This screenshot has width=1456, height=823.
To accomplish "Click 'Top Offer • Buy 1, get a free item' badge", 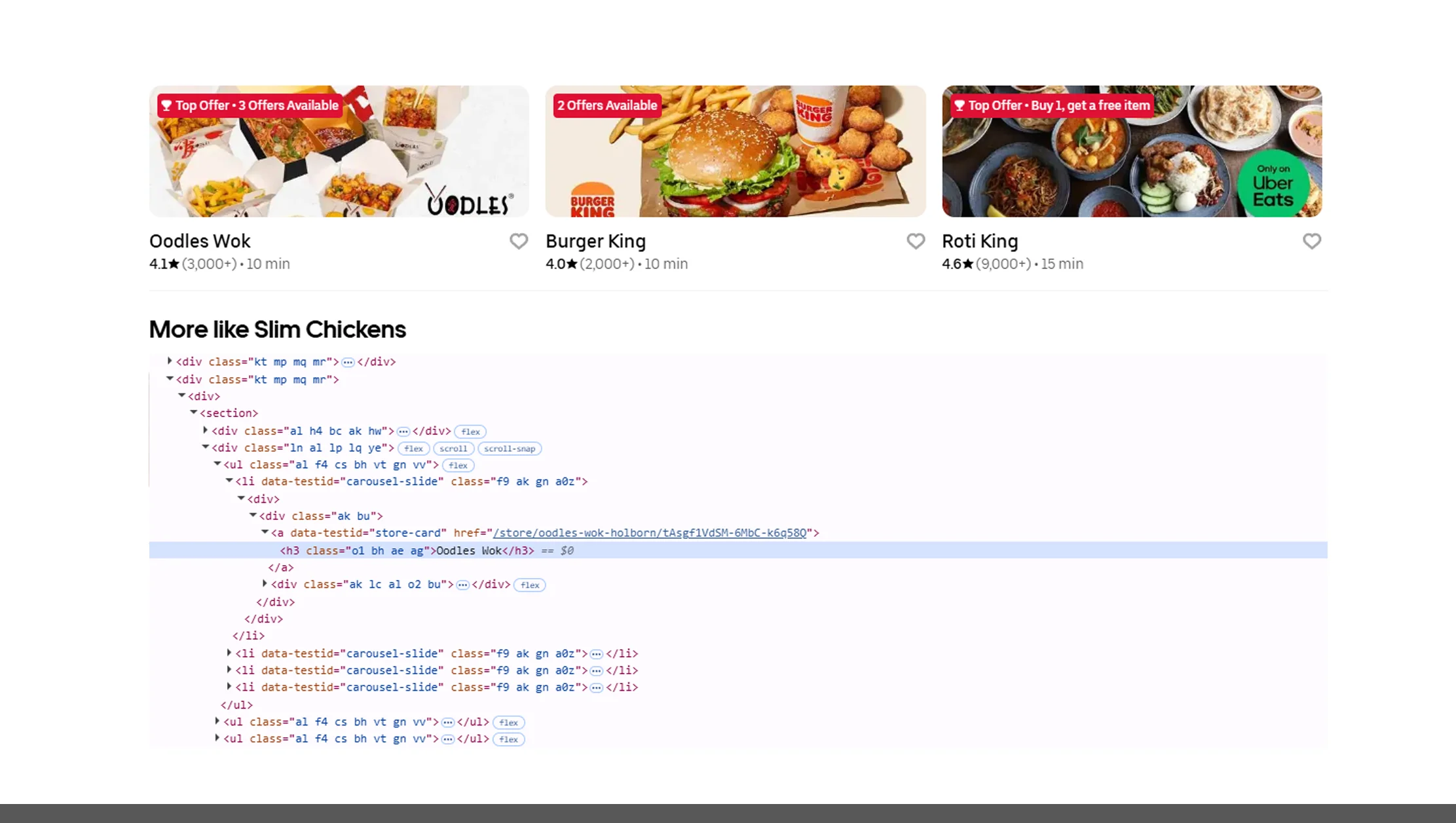I will pos(1051,105).
